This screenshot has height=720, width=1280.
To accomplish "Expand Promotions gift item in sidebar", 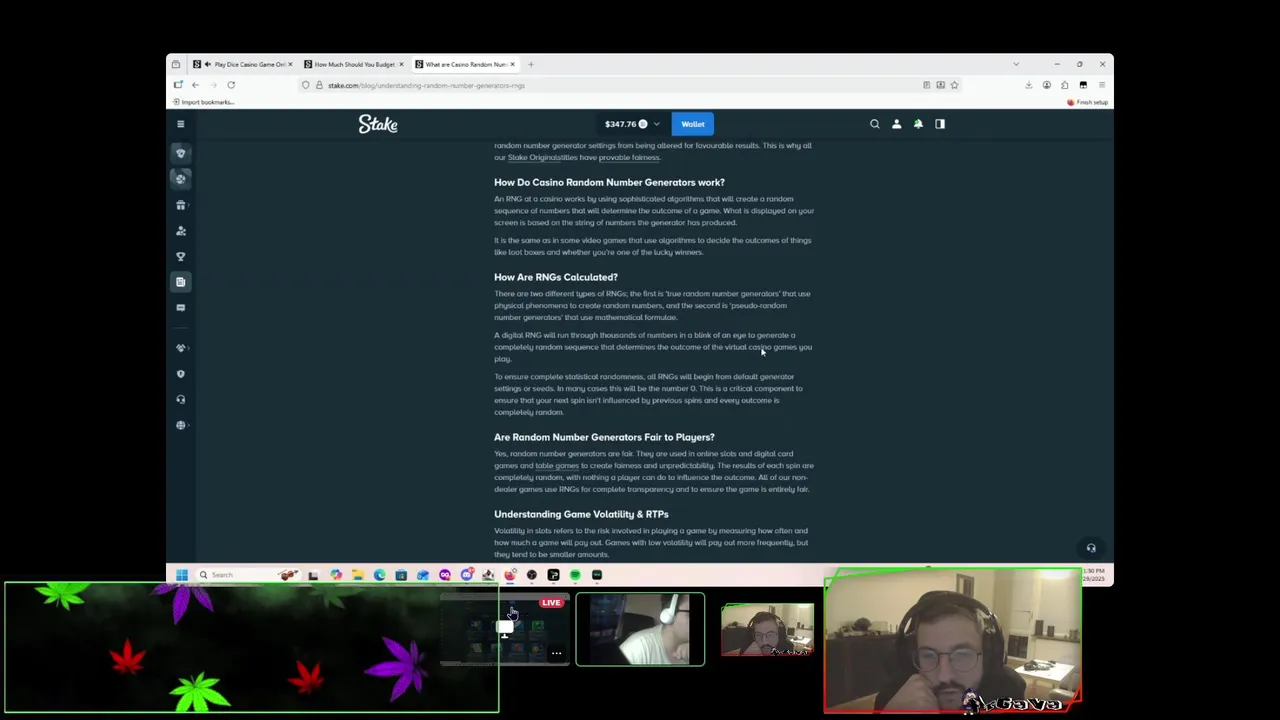I will 181,205.
